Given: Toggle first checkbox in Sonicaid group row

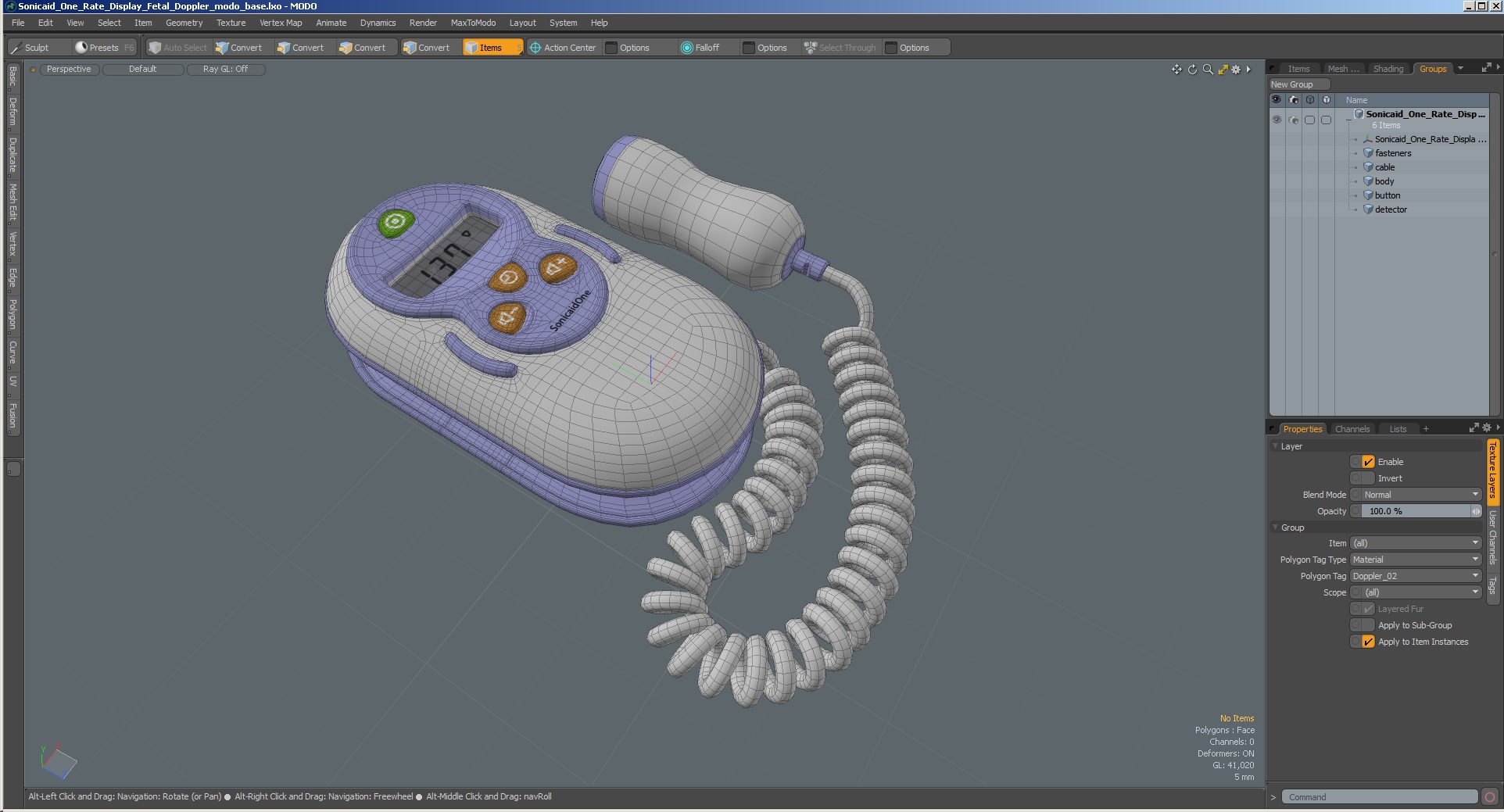Looking at the screenshot, I should (1310, 120).
